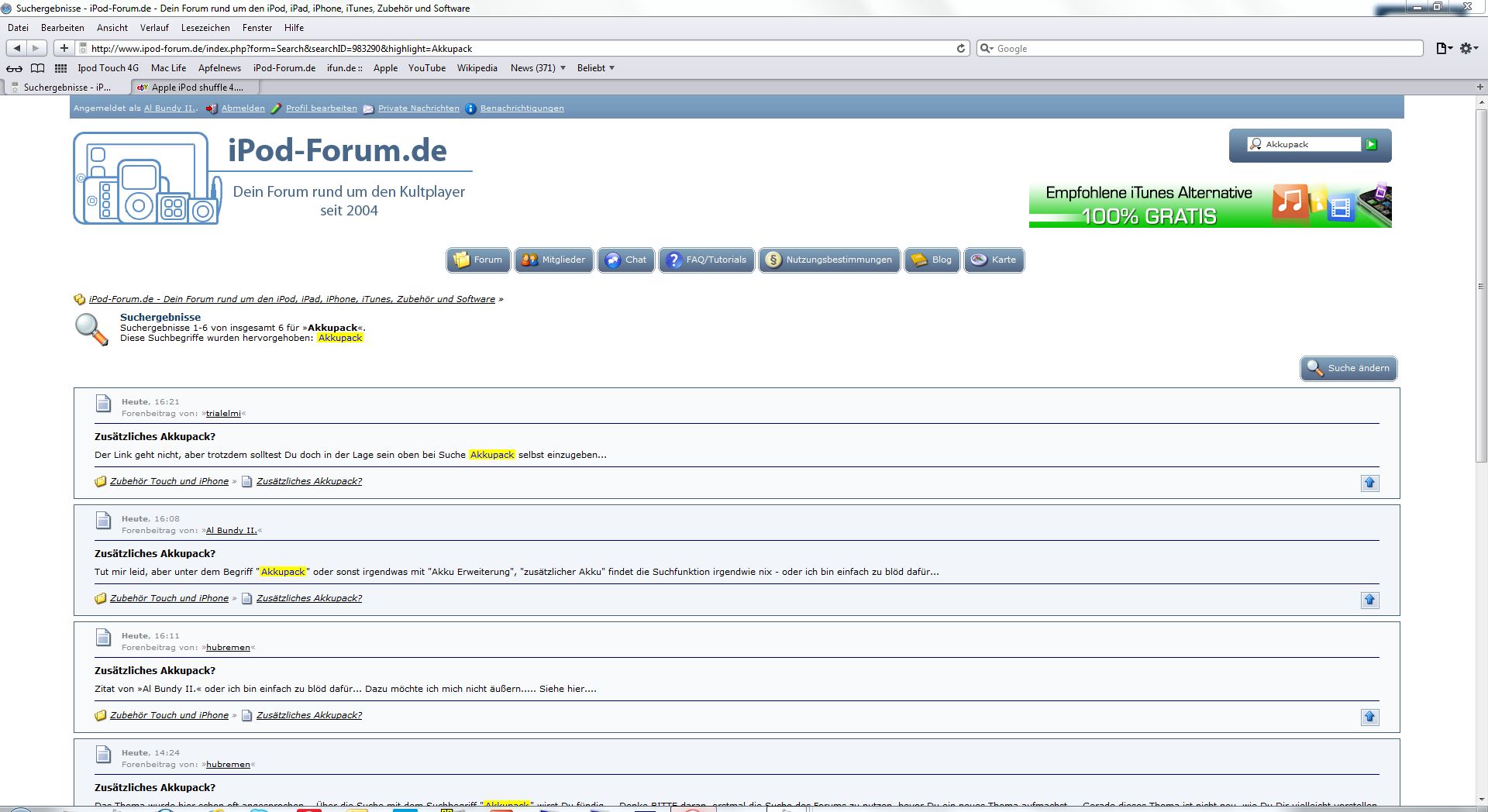Click the post document icon beside Heute, 16:11

point(103,638)
